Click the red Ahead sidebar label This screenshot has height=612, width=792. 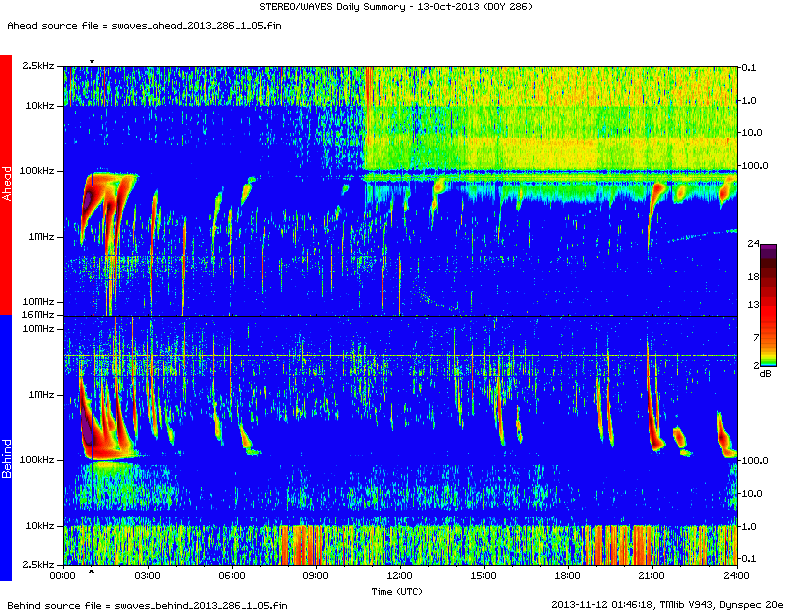coord(6,184)
